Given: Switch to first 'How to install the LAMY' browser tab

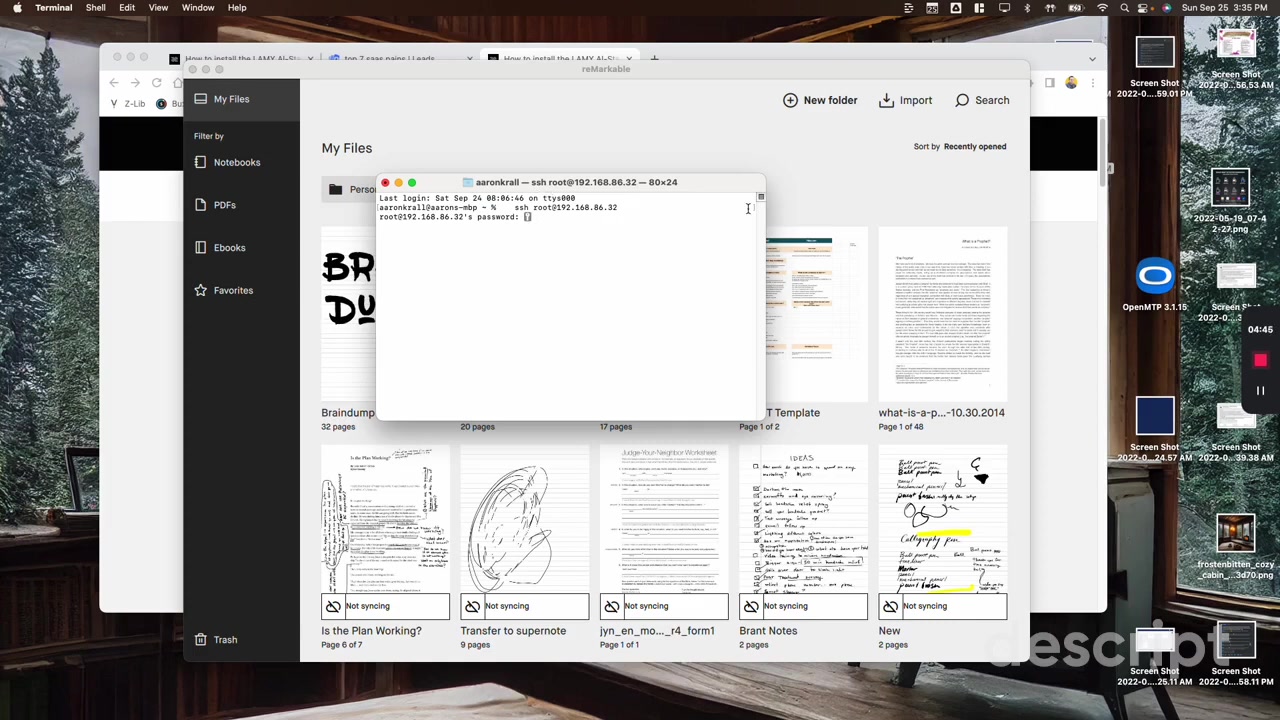Looking at the screenshot, I should click(240, 59).
